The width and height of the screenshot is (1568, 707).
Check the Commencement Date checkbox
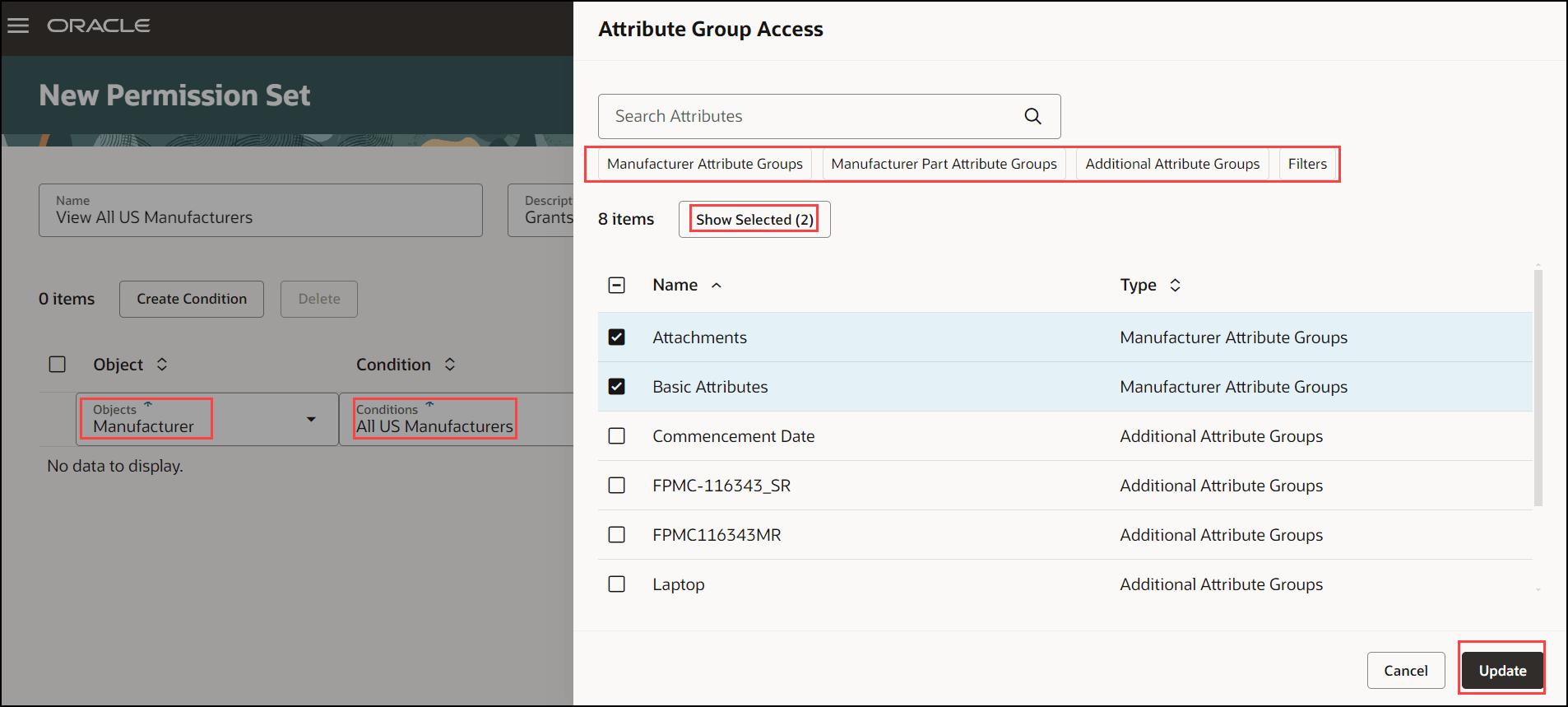(x=616, y=436)
